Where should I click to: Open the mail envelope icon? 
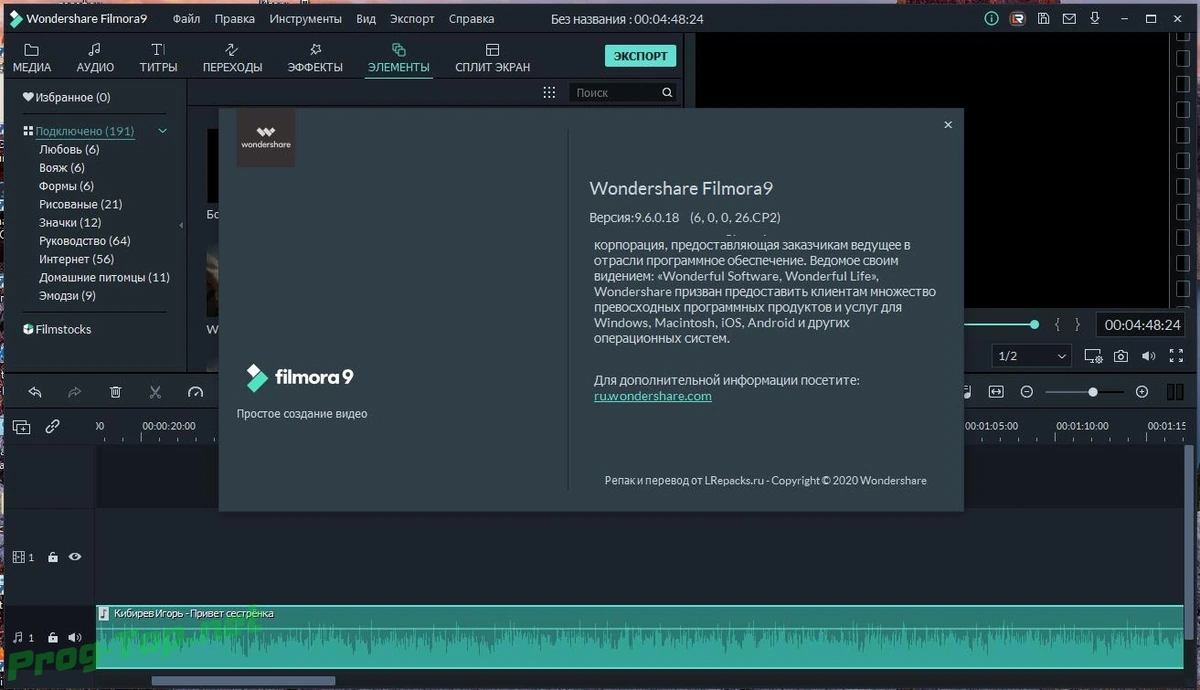coord(1070,18)
